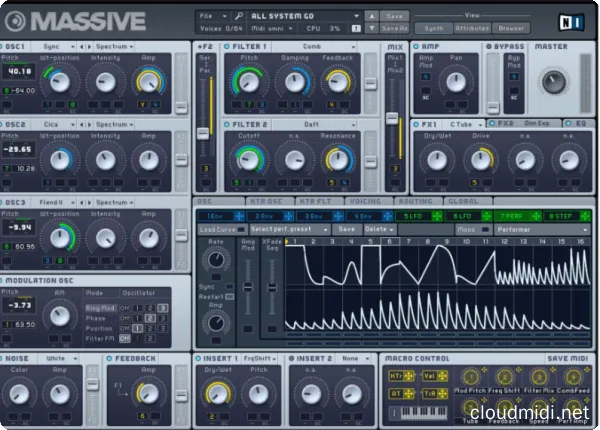
Task: Click the AT aftertouch macro crosshair
Action: point(408,394)
